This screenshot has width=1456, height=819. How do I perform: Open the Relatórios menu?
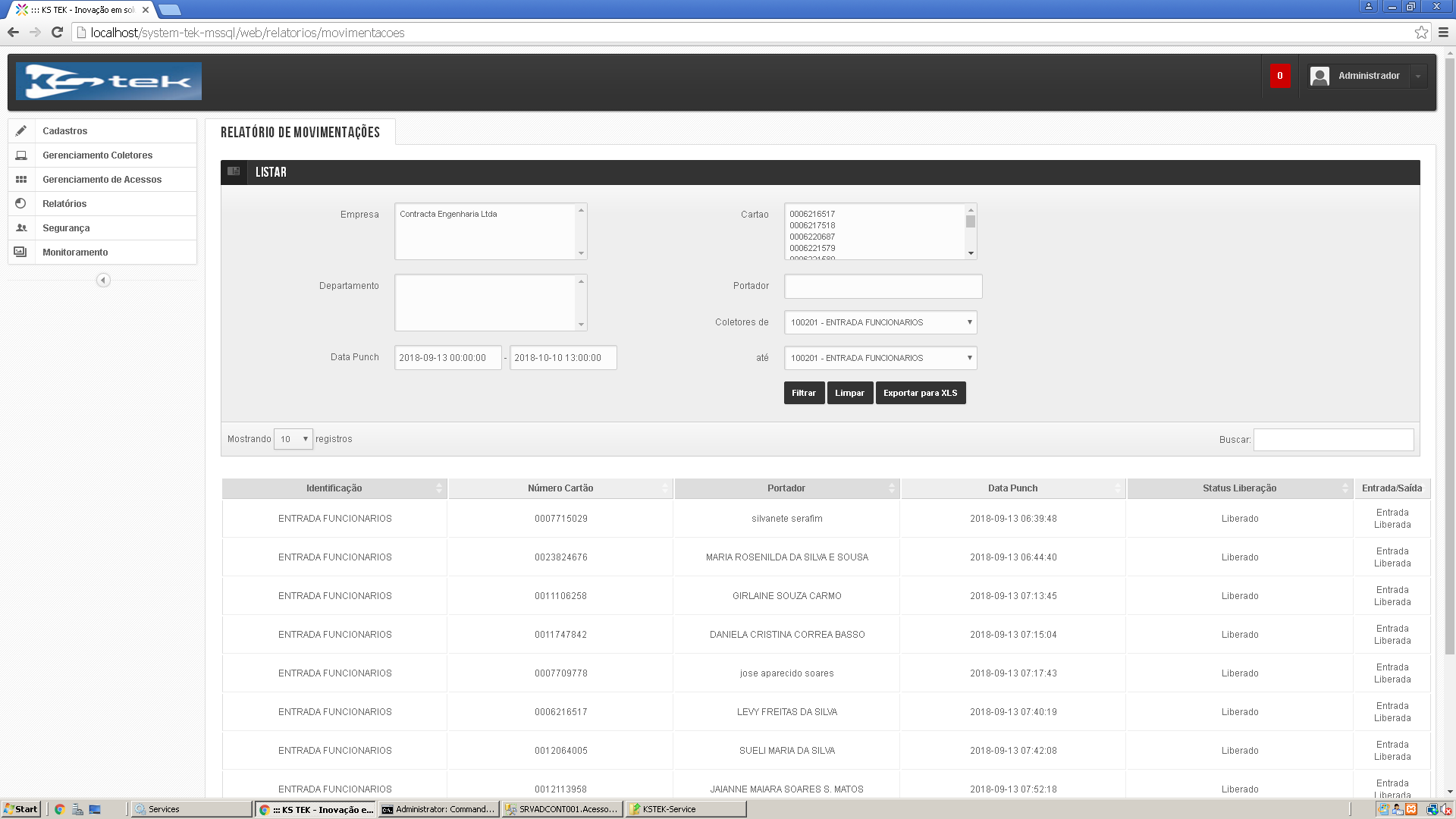click(x=102, y=204)
